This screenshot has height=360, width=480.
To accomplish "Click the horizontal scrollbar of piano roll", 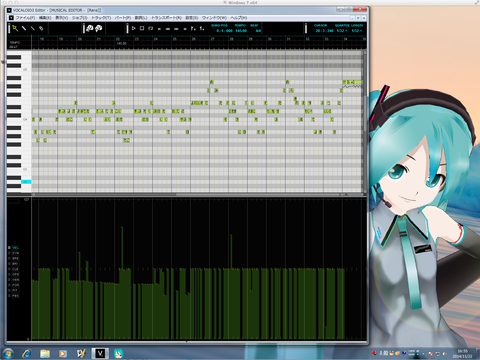I will [x=187, y=194].
